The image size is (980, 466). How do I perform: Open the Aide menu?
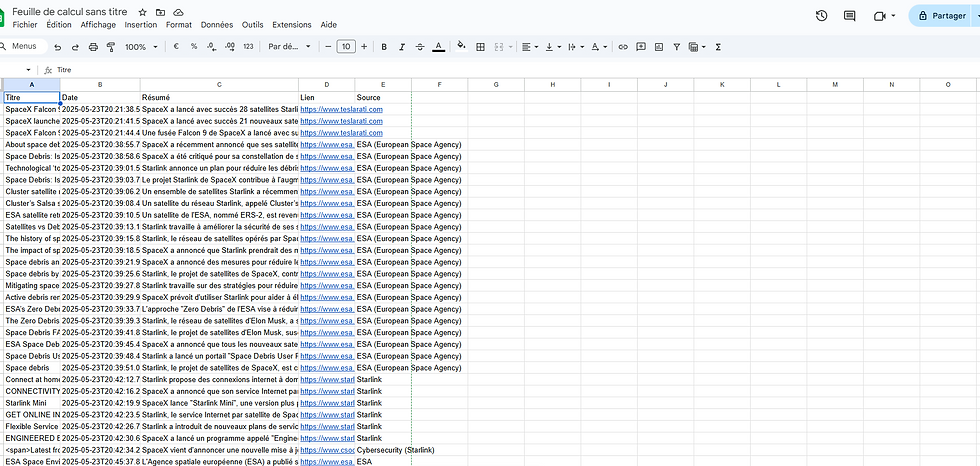329,25
